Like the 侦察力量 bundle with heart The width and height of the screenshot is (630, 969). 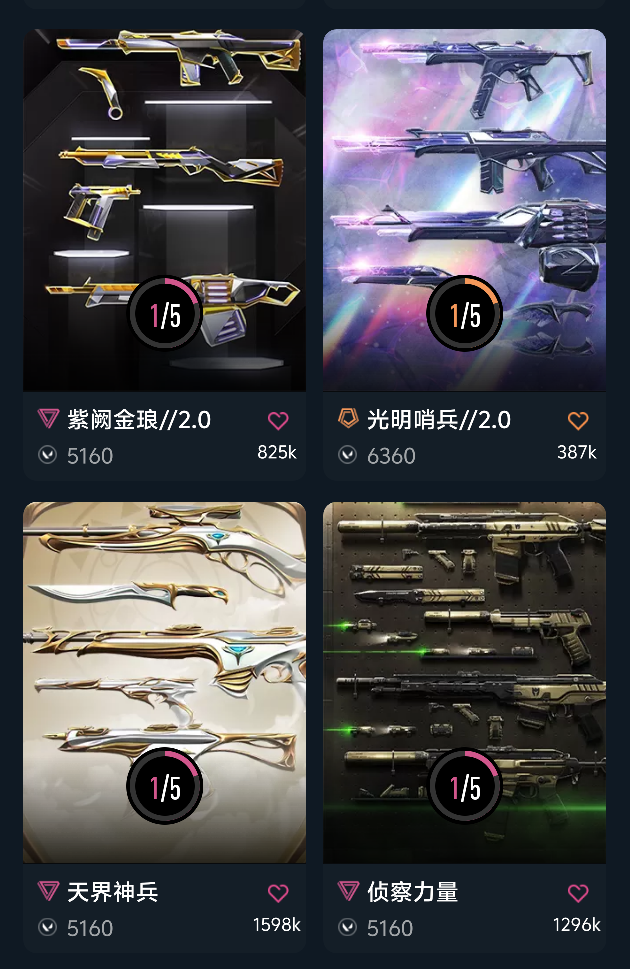[x=578, y=893]
